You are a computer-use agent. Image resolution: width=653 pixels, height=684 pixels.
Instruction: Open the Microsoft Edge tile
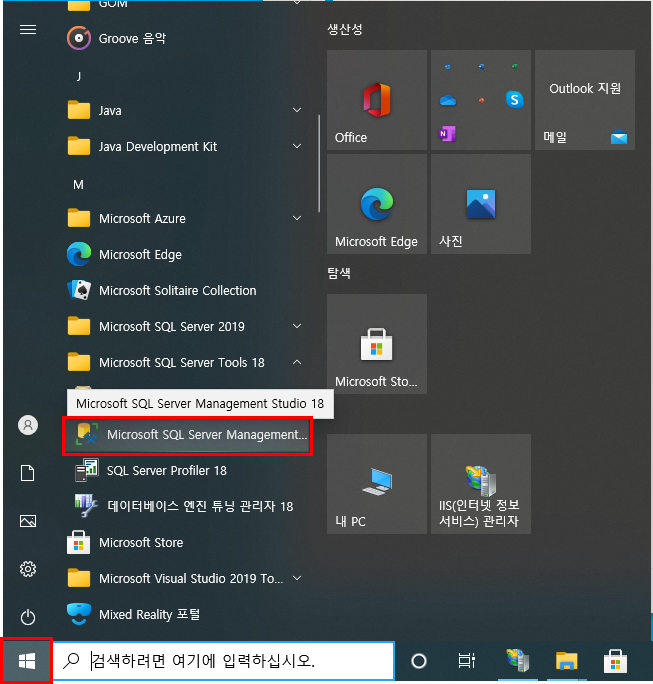[377, 204]
